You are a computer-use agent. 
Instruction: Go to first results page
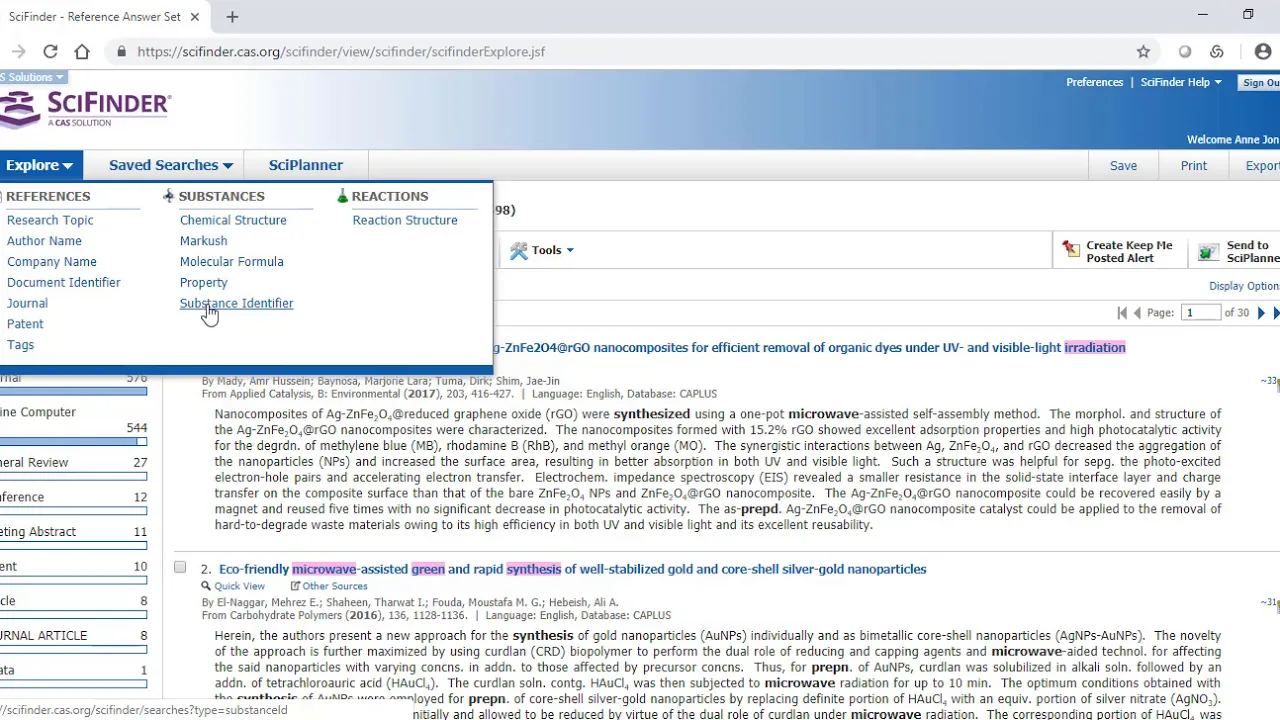(x=1122, y=313)
